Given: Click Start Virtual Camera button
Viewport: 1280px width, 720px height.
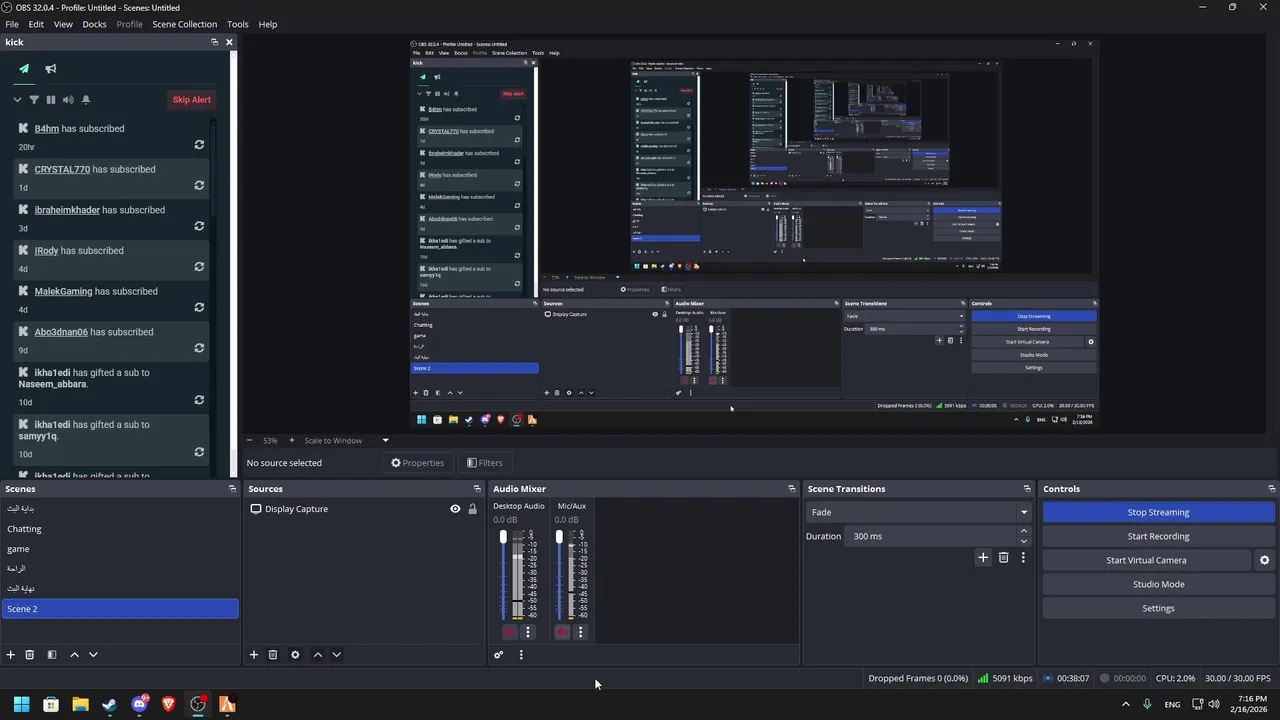Looking at the screenshot, I should click(x=1147, y=560).
